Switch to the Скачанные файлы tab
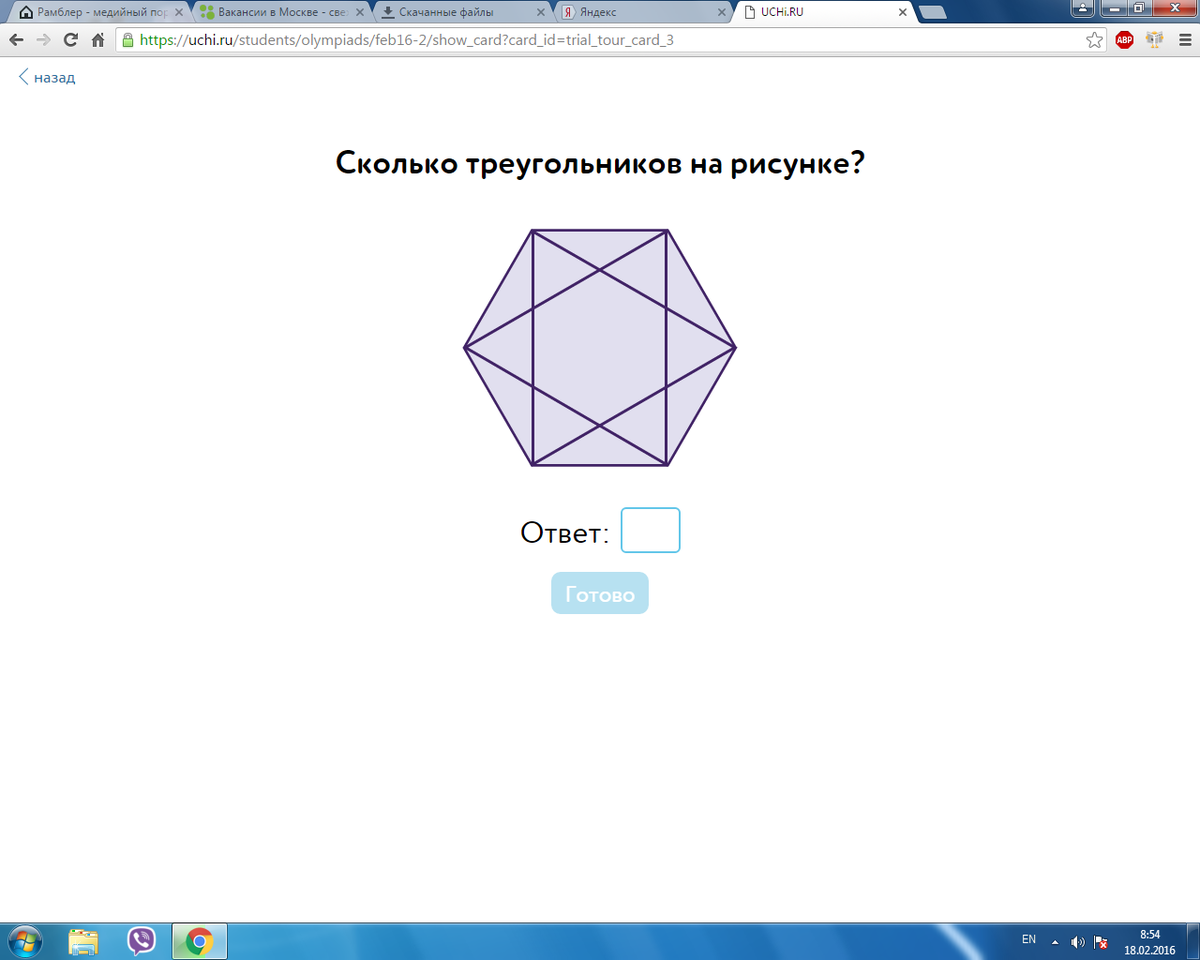1200x960 pixels. (455, 12)
